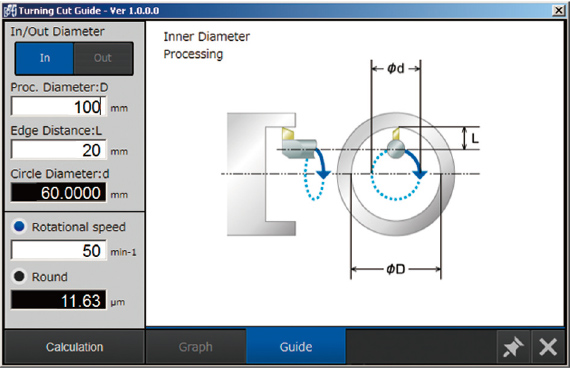Select the In diameter toggle

tap(44, 58)
